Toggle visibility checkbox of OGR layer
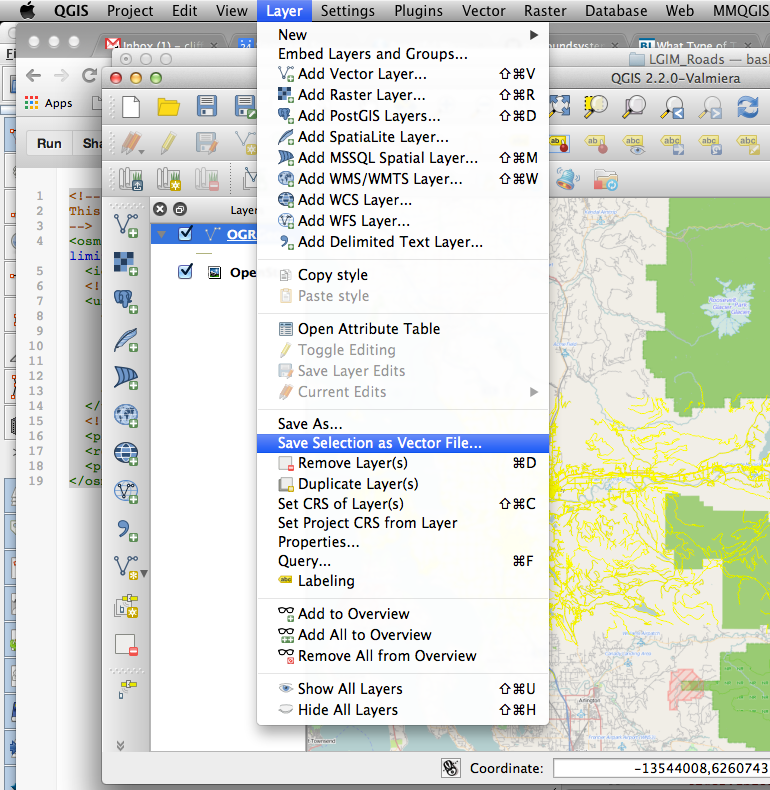 [185, 233]
